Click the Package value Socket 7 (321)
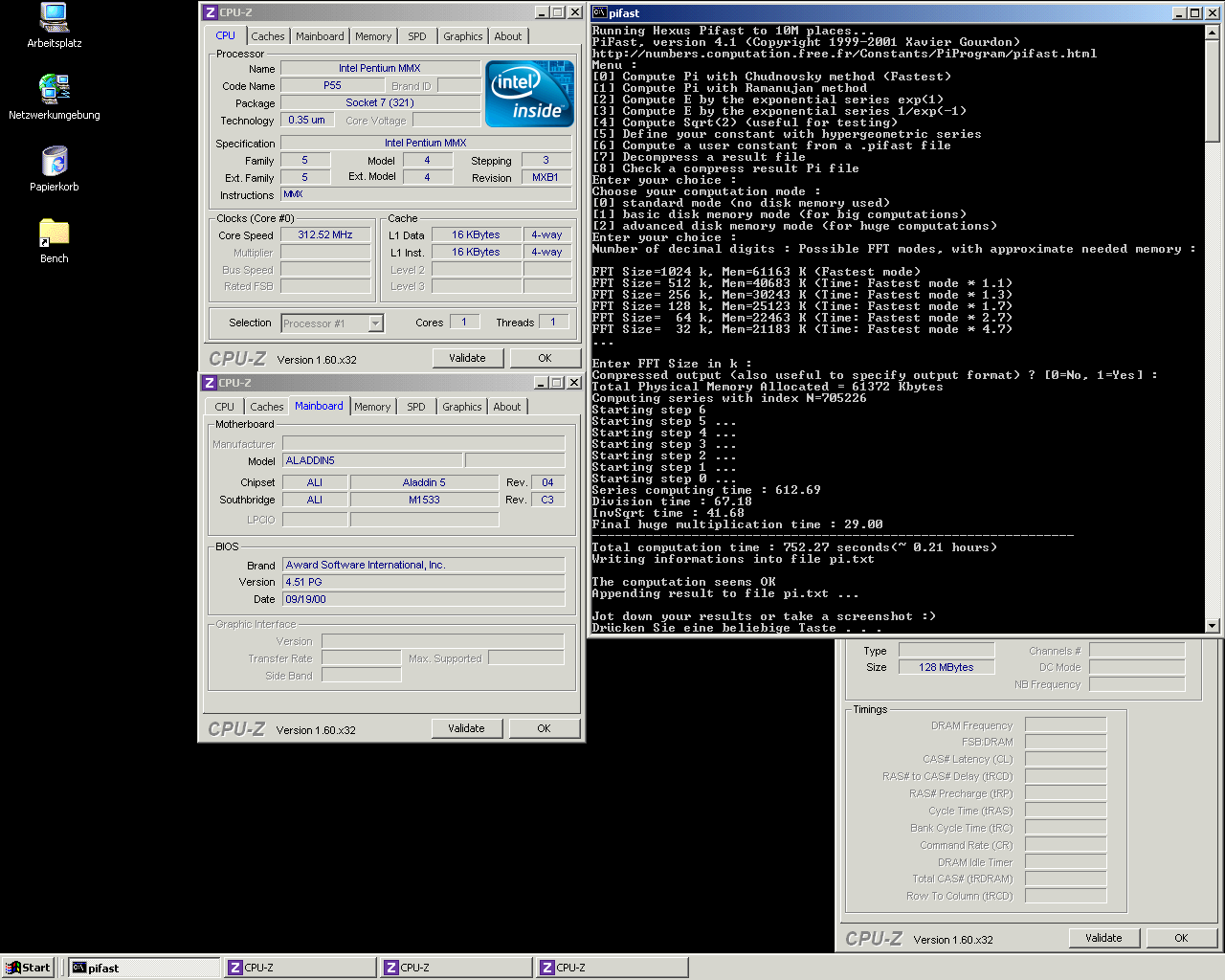 coord(380,102)
